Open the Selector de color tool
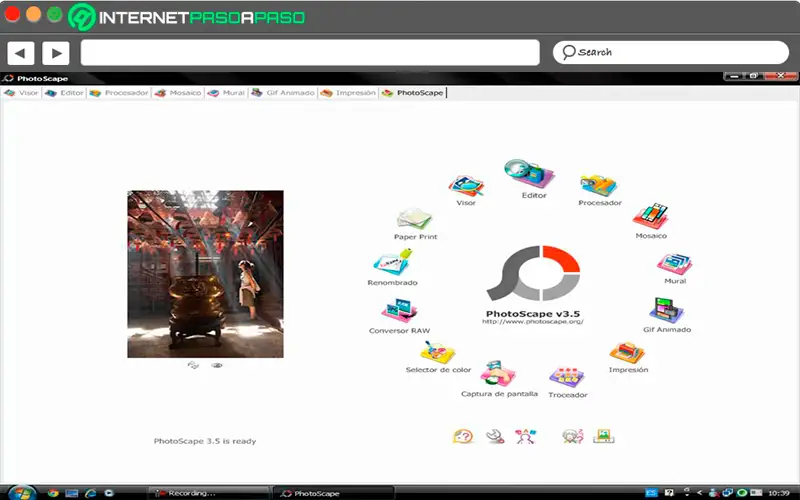Image resolution: width=800 pixels, height=500 pixels. (x=437, y=352)
